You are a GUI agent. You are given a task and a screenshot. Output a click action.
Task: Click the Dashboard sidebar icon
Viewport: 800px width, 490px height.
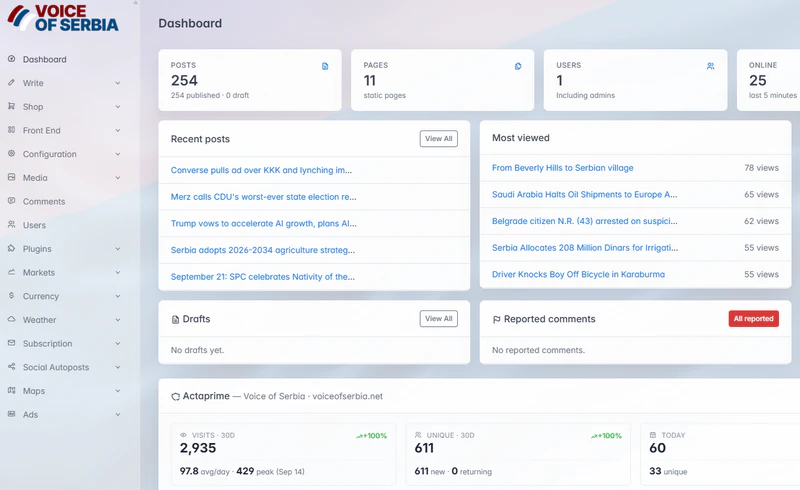[11, 59]
